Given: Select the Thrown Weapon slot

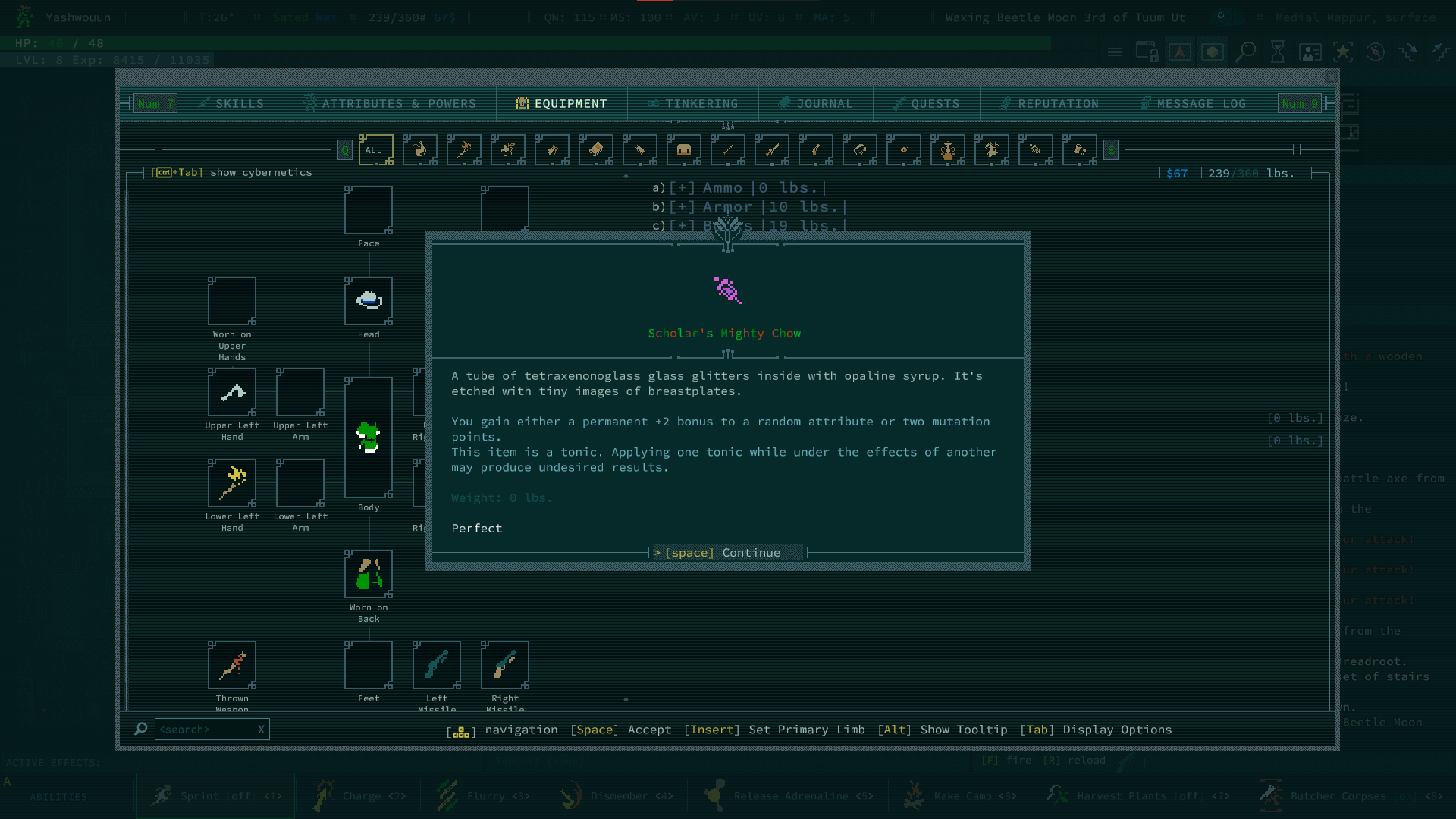Looking at the screenshot, I should tap(232, 665).
